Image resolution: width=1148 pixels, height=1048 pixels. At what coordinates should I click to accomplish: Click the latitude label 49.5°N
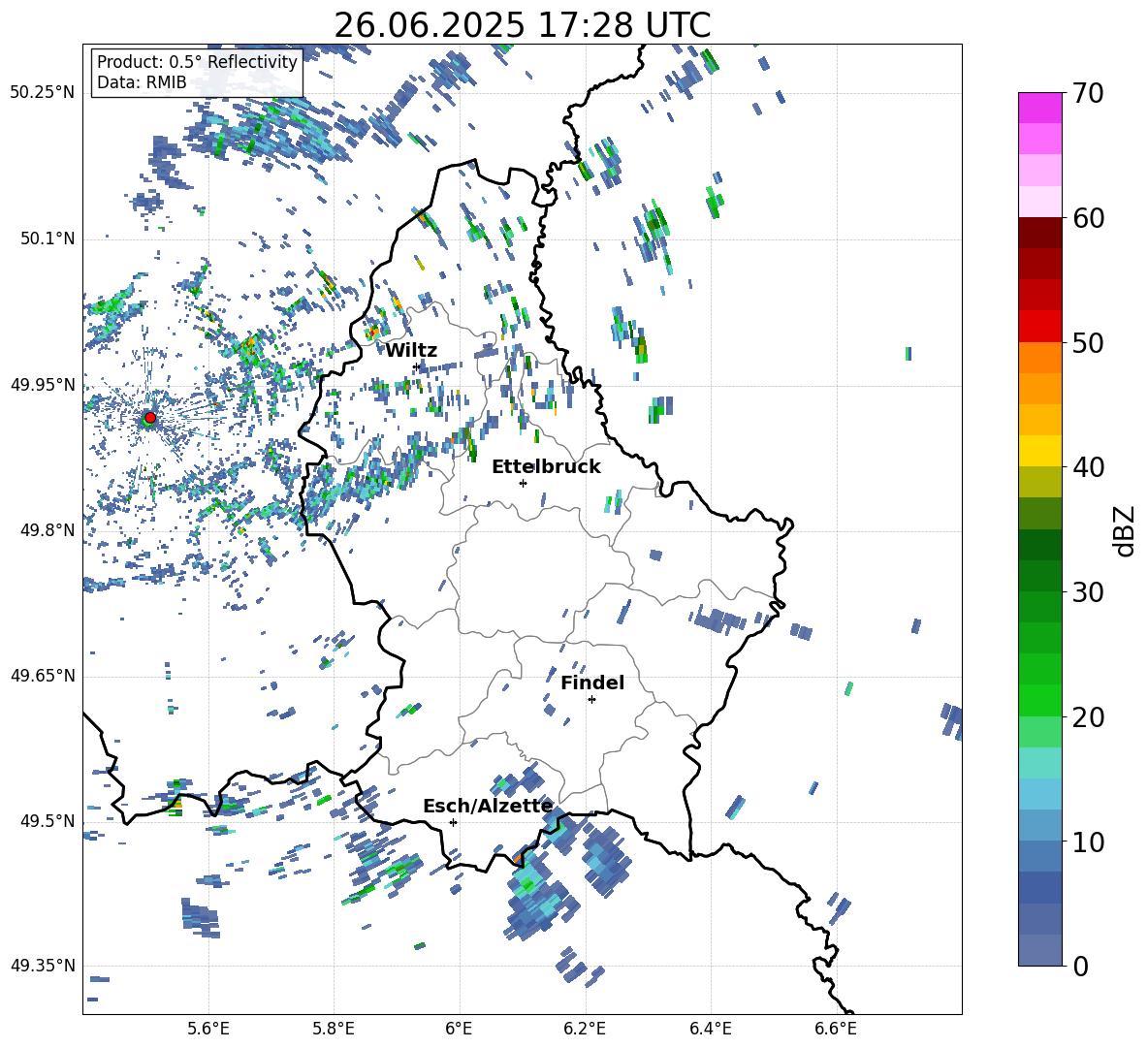(47, 821)
